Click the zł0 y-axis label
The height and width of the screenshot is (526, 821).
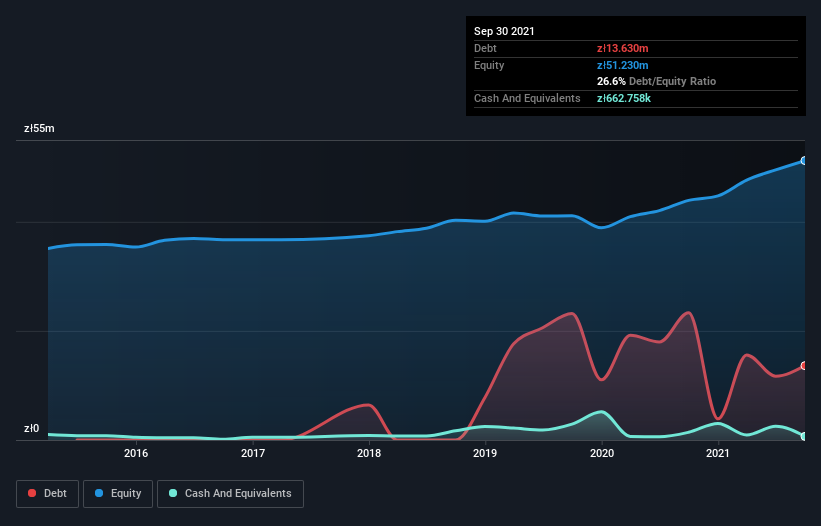[31, 429]
